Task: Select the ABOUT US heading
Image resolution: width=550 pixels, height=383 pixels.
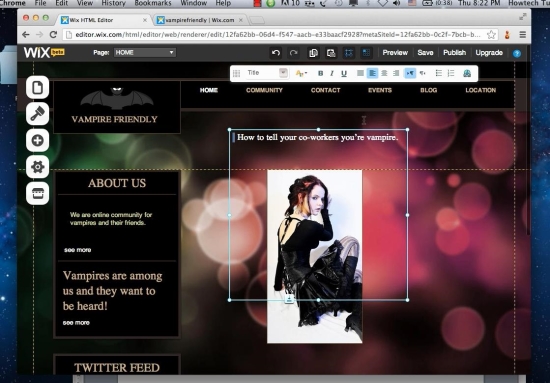Action: 117,183
